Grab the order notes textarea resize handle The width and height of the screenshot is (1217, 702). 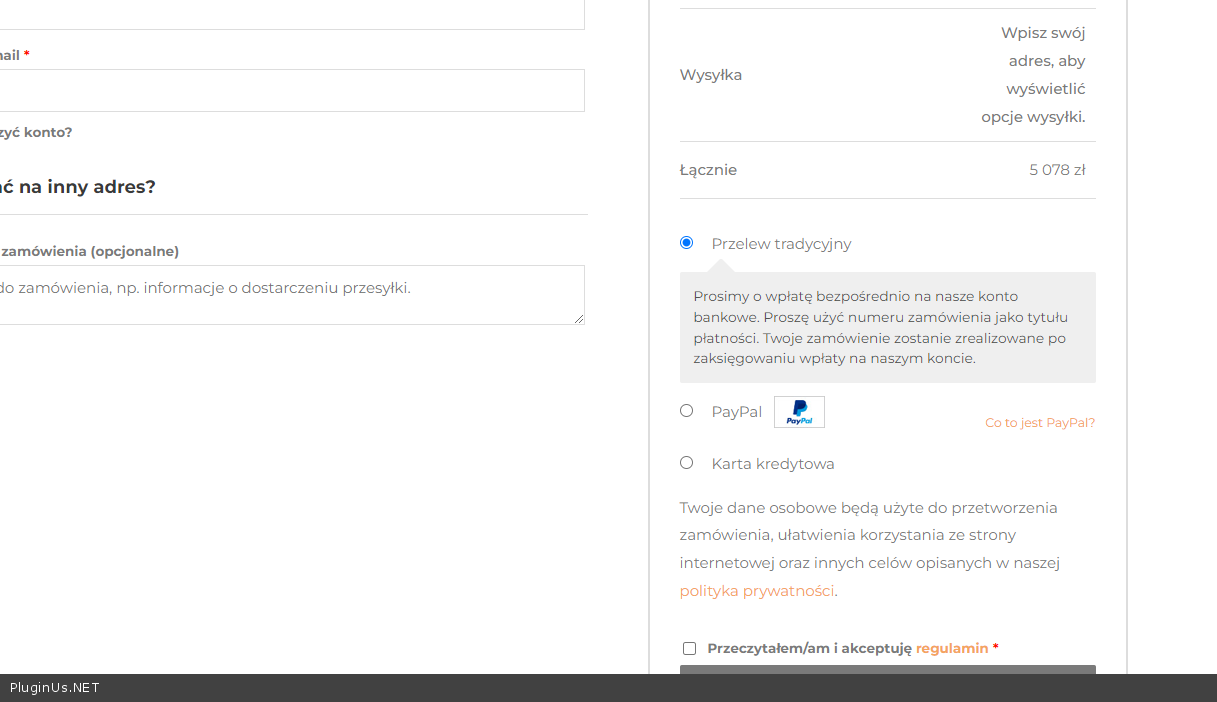[578, 318]
